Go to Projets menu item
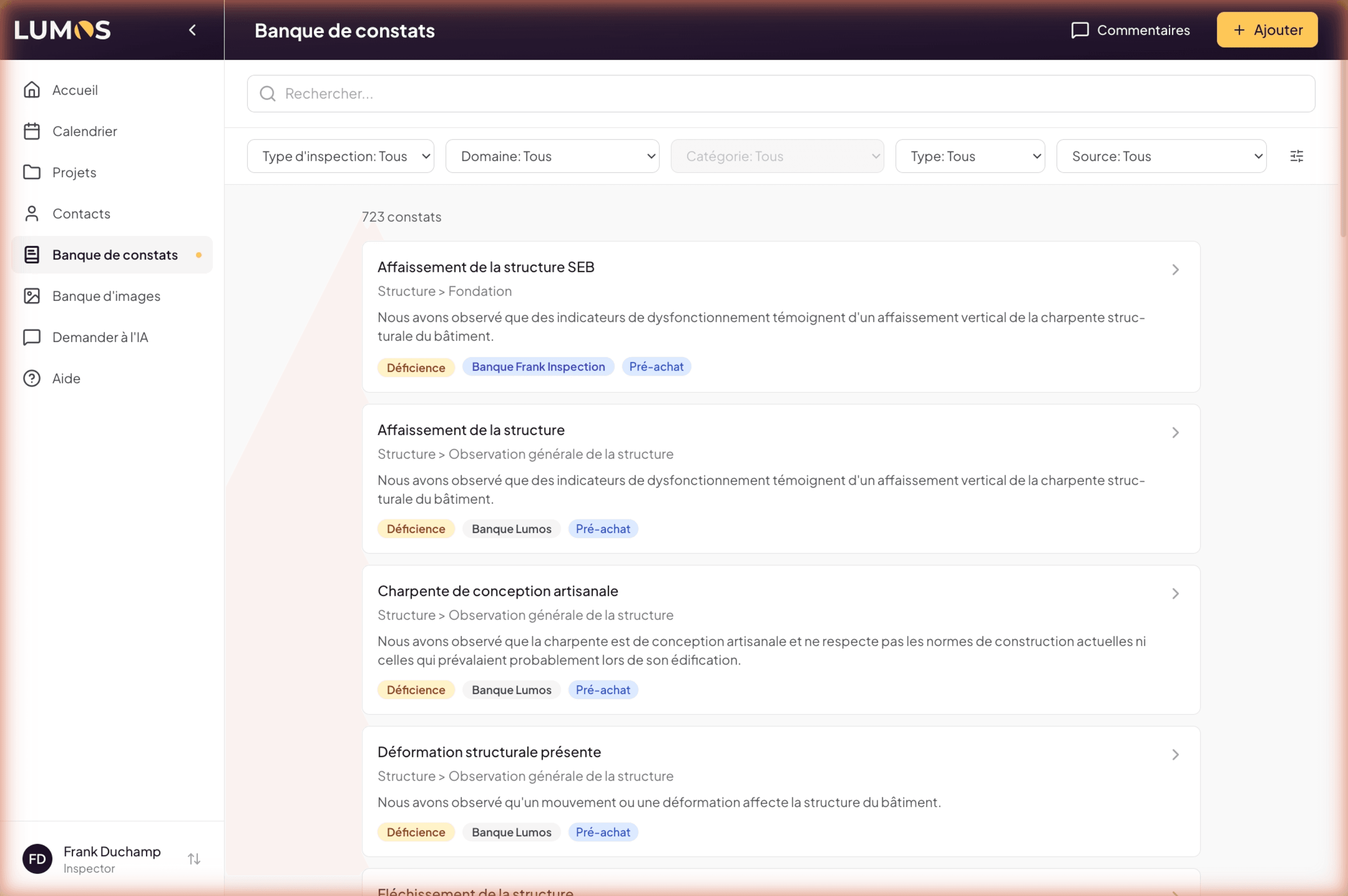Viewport: 1348px width, 896px height. click(112, 172)
